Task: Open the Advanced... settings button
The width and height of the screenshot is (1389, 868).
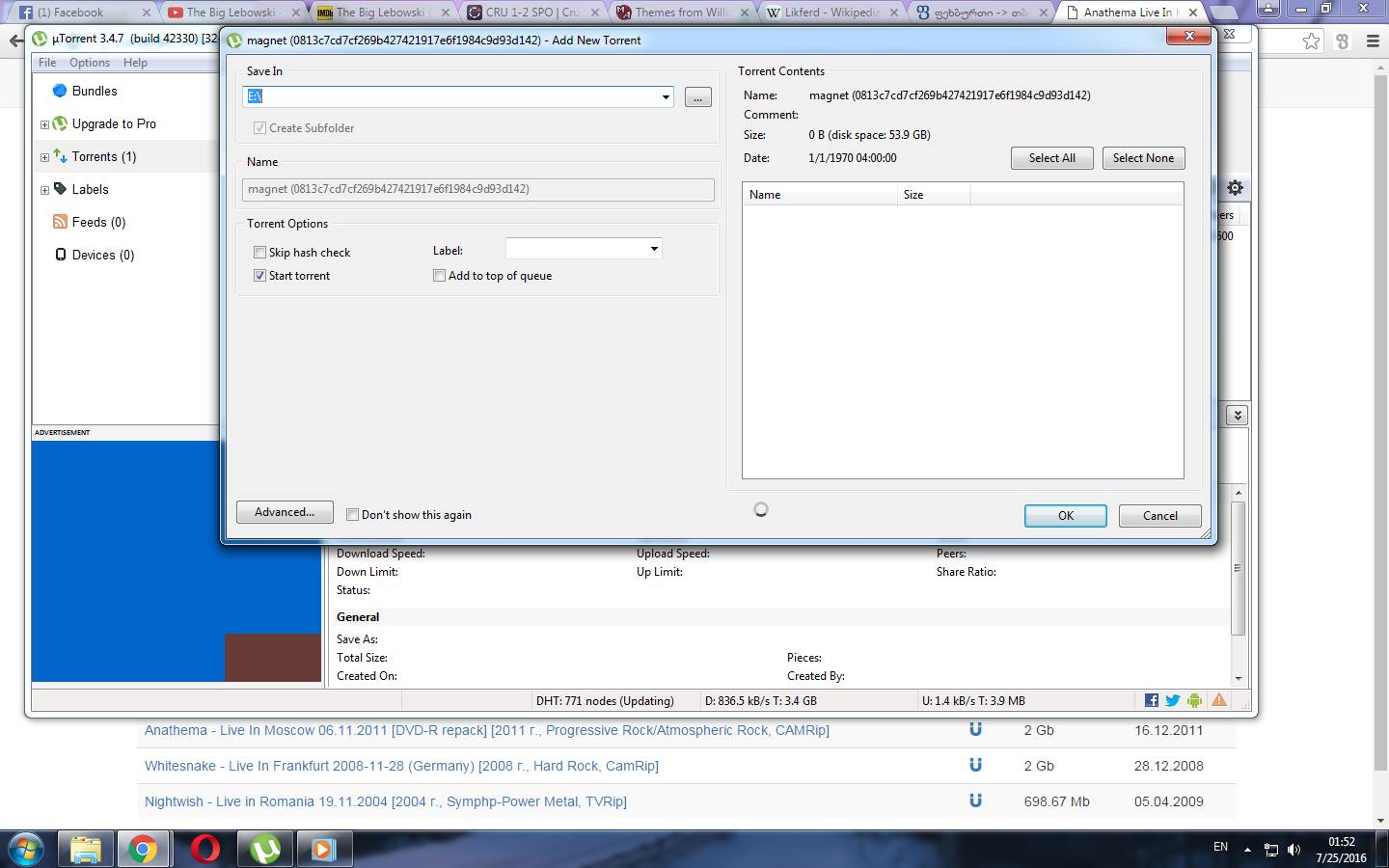Action: pos(285,512)
